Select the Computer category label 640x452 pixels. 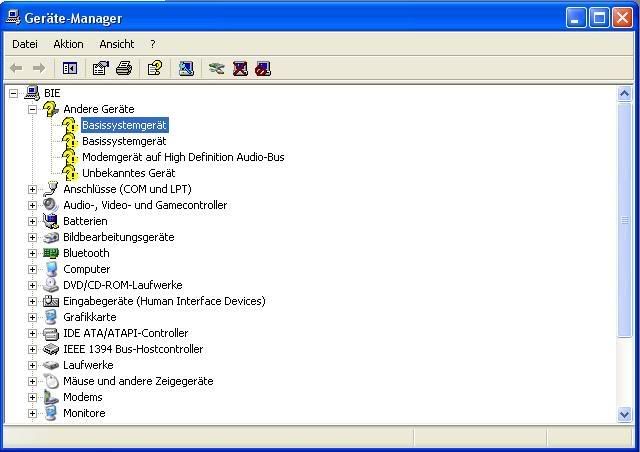point(87,269)
